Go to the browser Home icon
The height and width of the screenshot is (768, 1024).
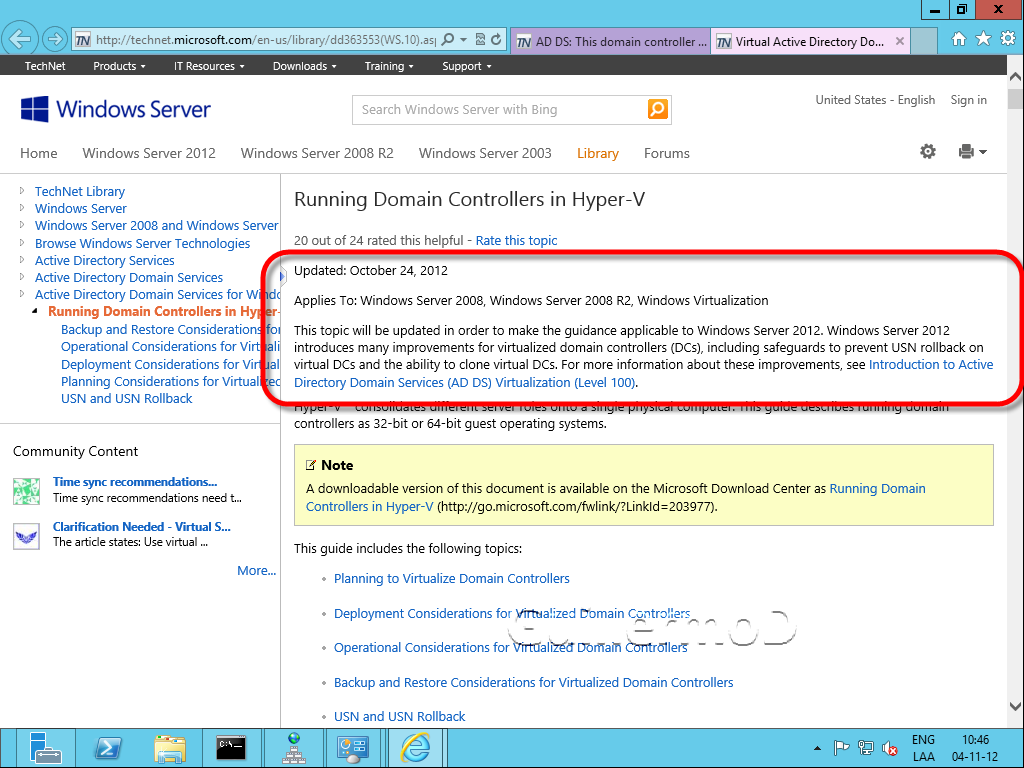959,40
